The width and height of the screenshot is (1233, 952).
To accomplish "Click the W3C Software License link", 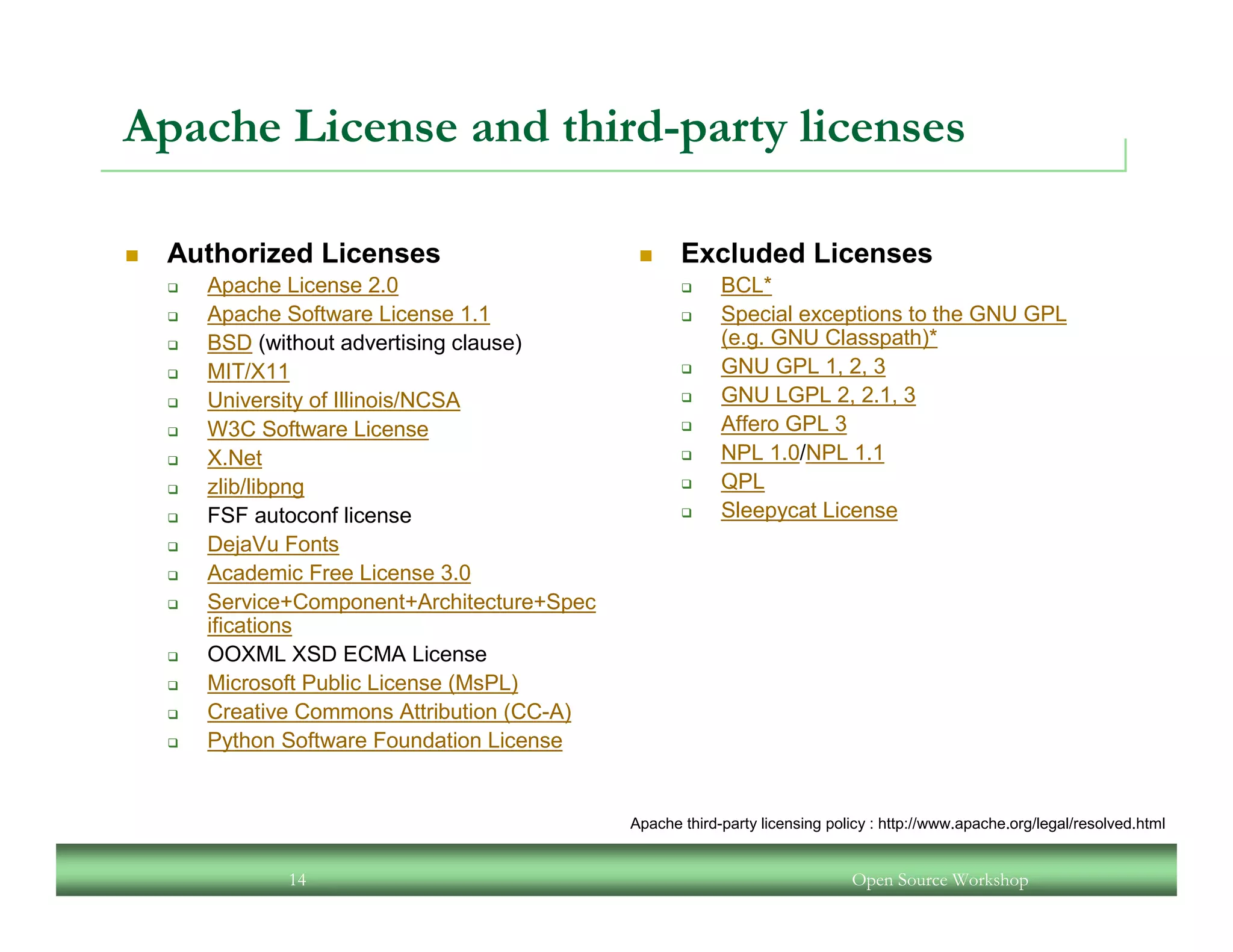I will [317, 430].
